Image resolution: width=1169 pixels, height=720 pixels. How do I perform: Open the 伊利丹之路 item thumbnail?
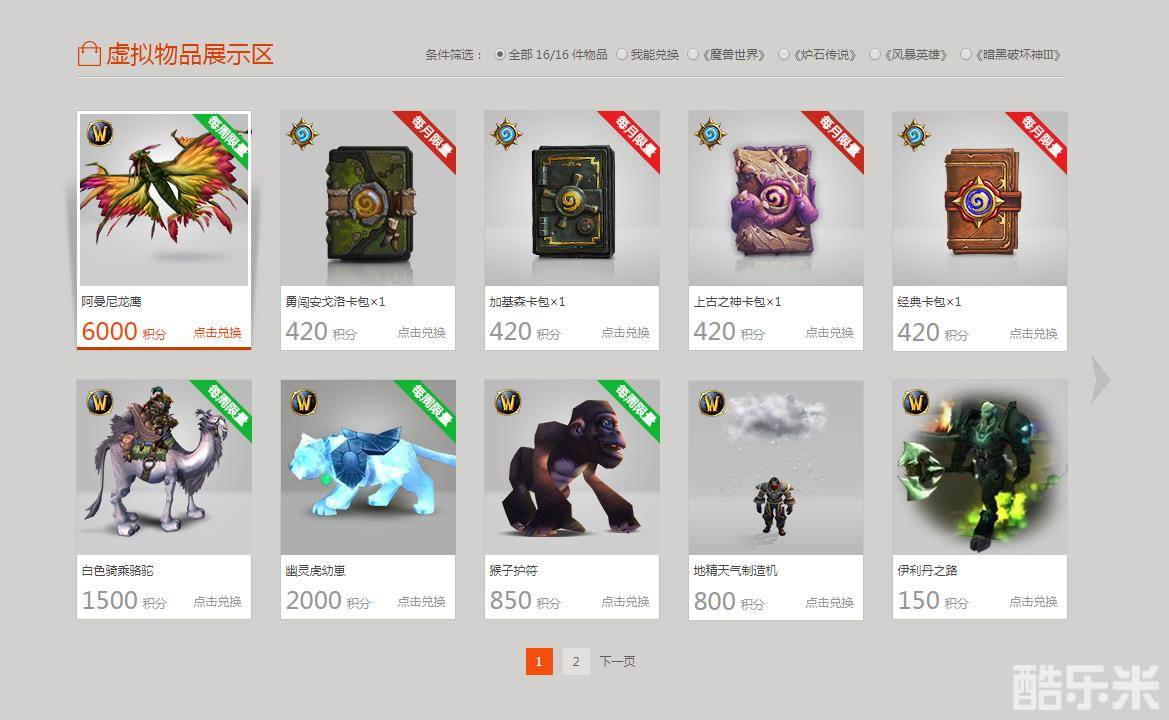[980, 467]
